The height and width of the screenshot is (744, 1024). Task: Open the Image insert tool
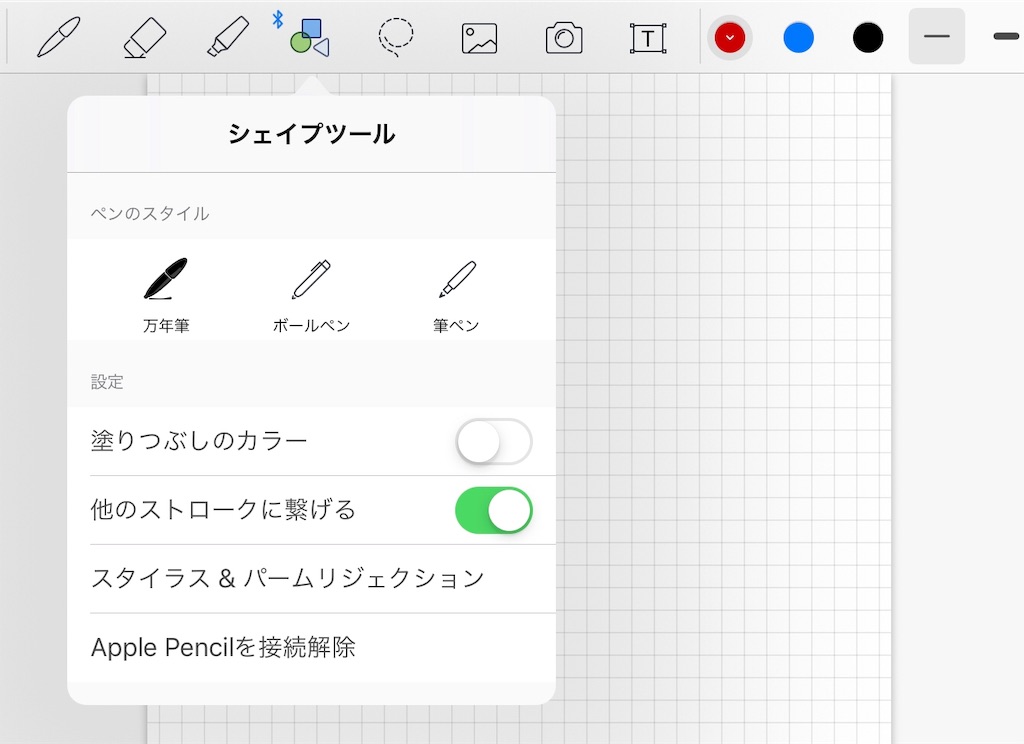(x=479, y=39)
